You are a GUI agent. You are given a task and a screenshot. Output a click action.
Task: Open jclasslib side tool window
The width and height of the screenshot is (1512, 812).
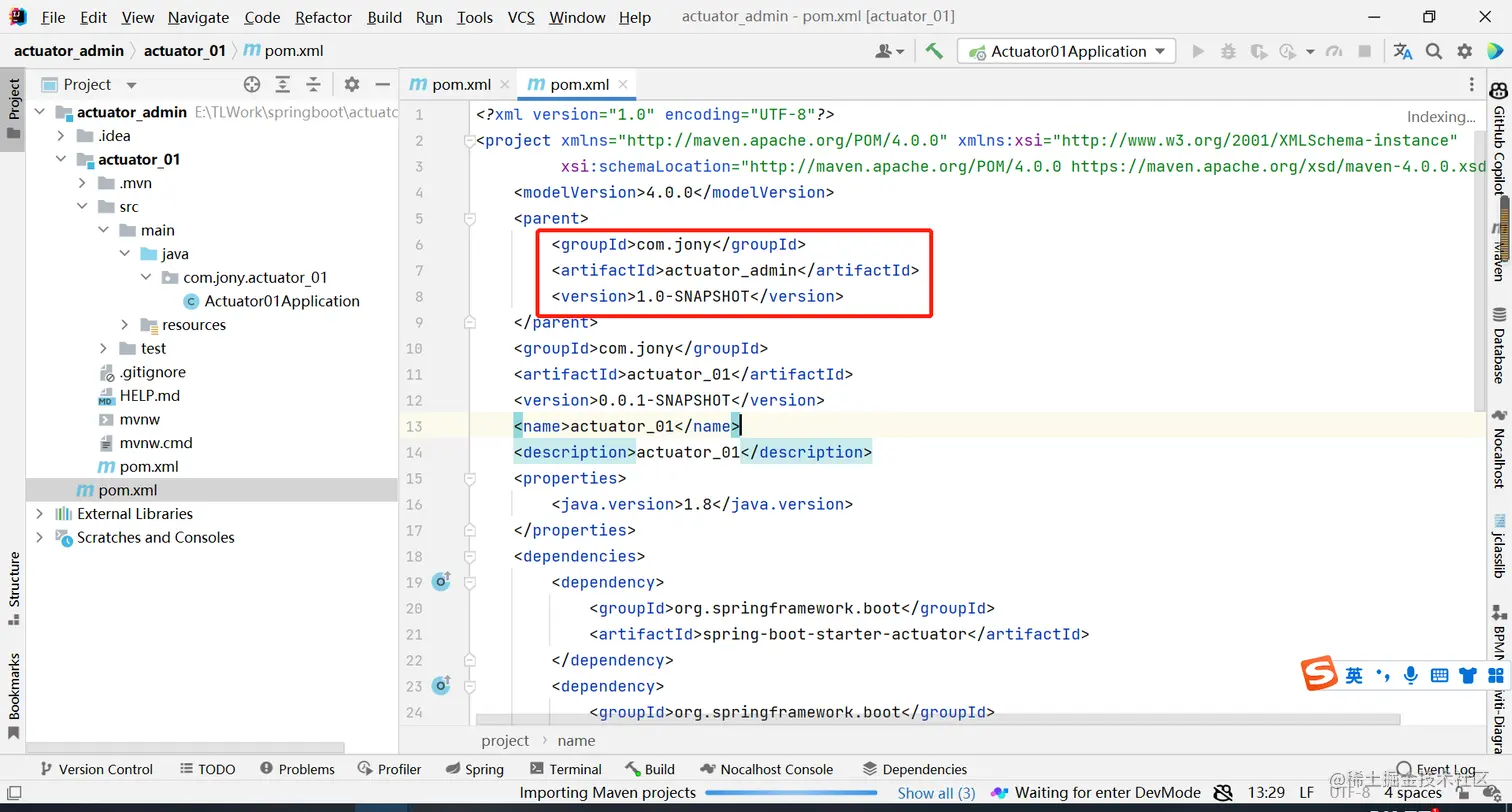coord(1499,547)
